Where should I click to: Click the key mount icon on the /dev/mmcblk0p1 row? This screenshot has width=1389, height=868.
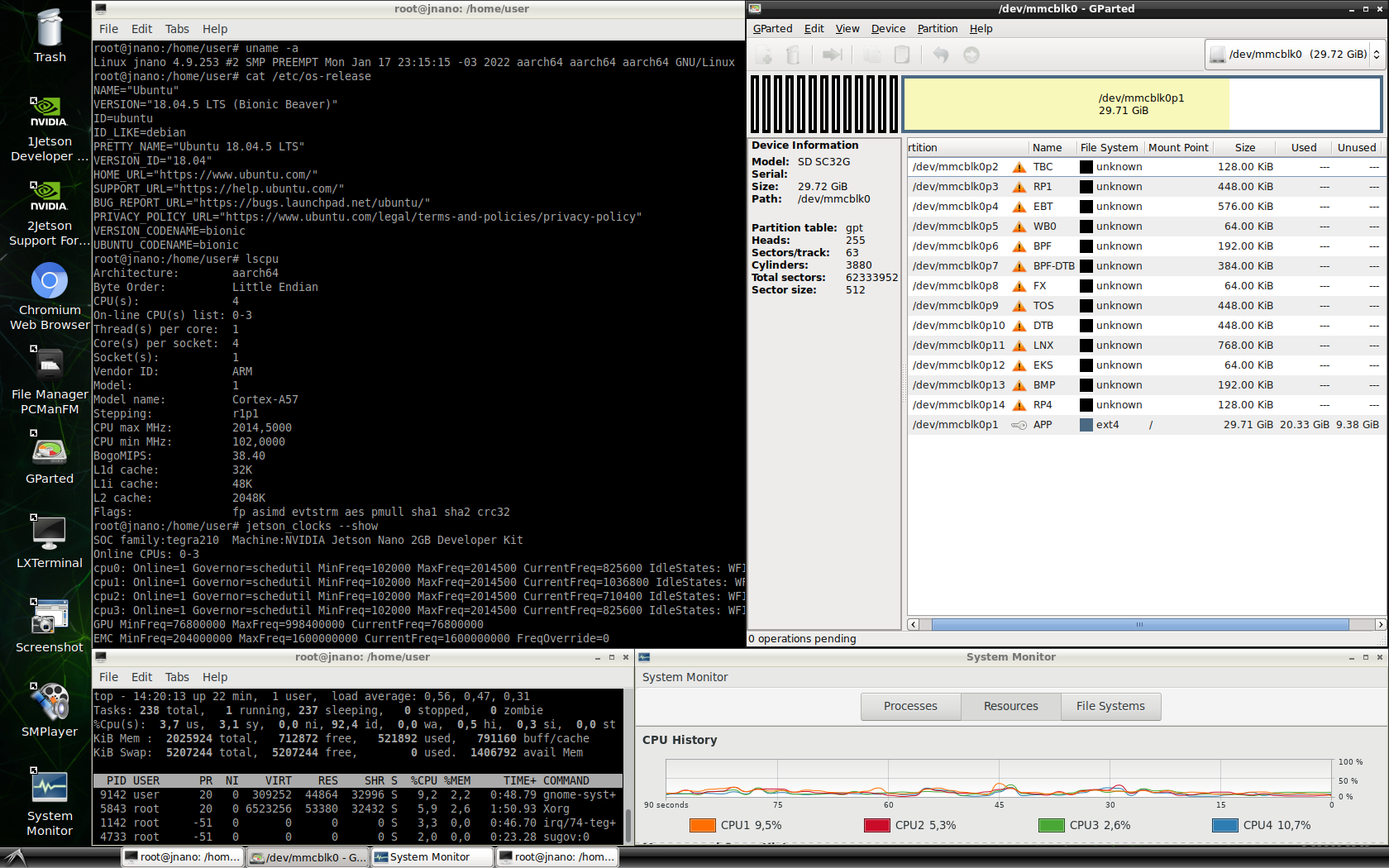[x=1019, y=425]
